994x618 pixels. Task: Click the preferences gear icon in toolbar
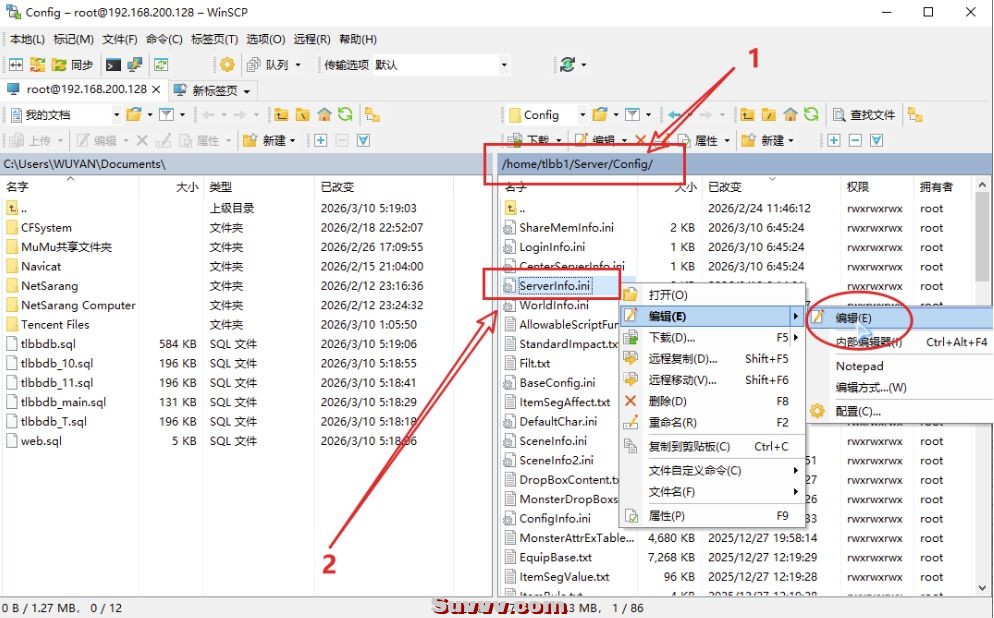coord(227,65)
